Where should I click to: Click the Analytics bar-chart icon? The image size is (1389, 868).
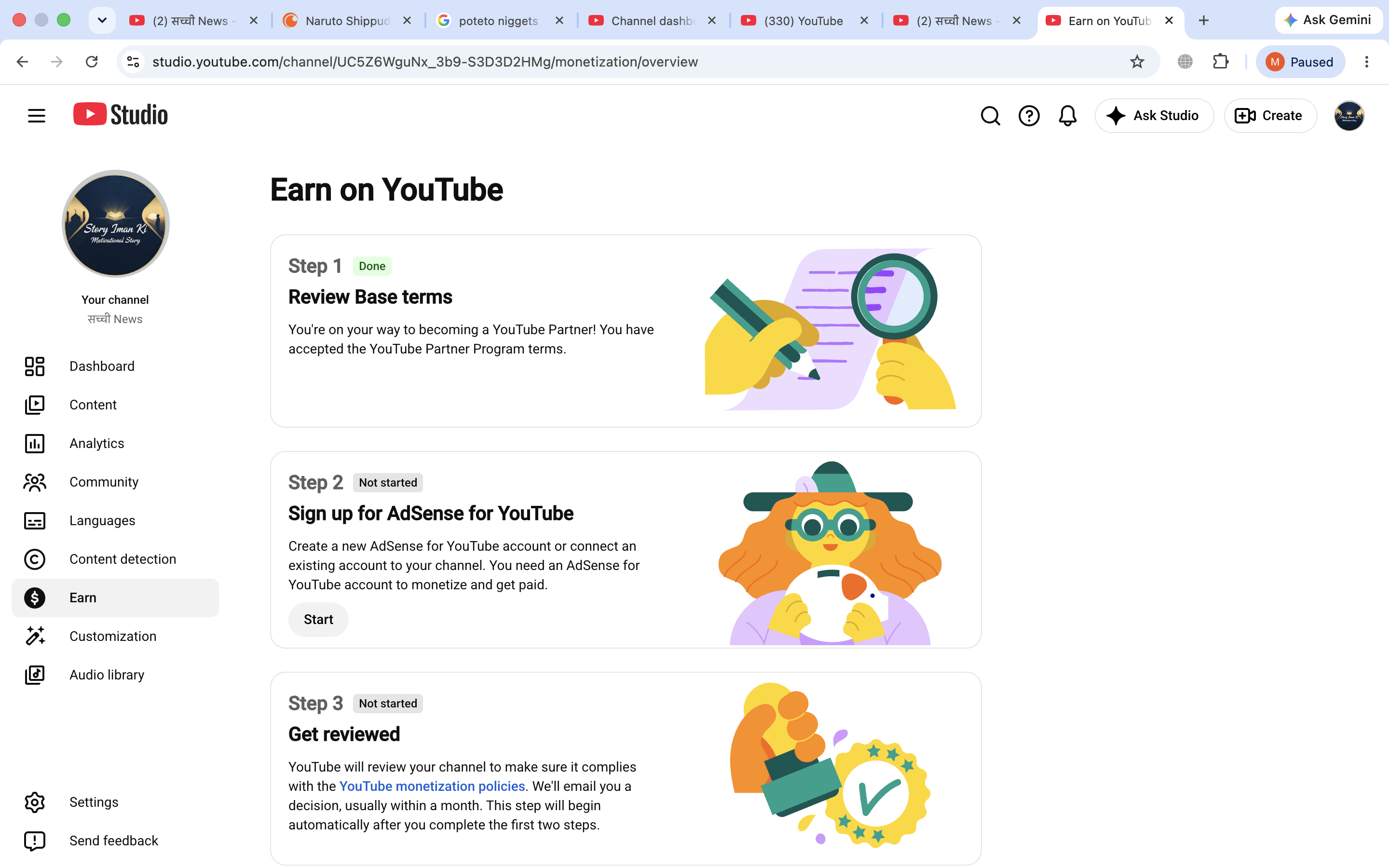pyautogui.click(x=34, y=443)
